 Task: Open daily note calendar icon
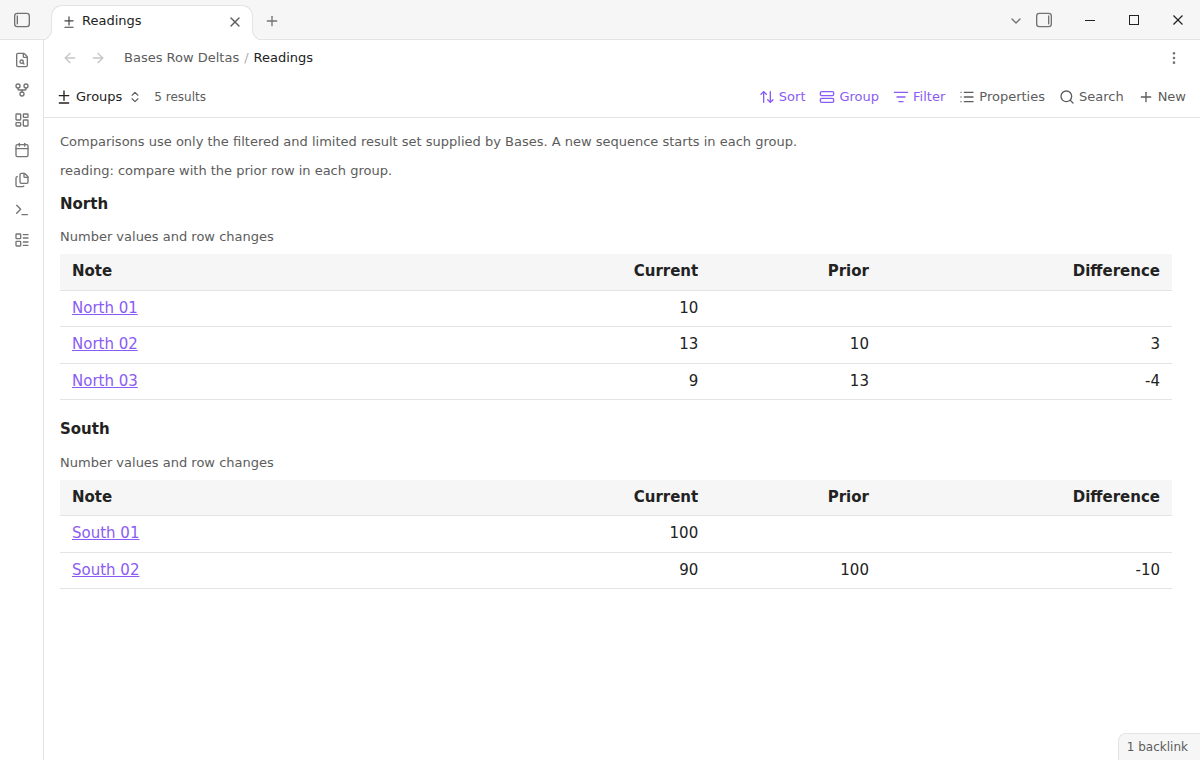point(22,150)
